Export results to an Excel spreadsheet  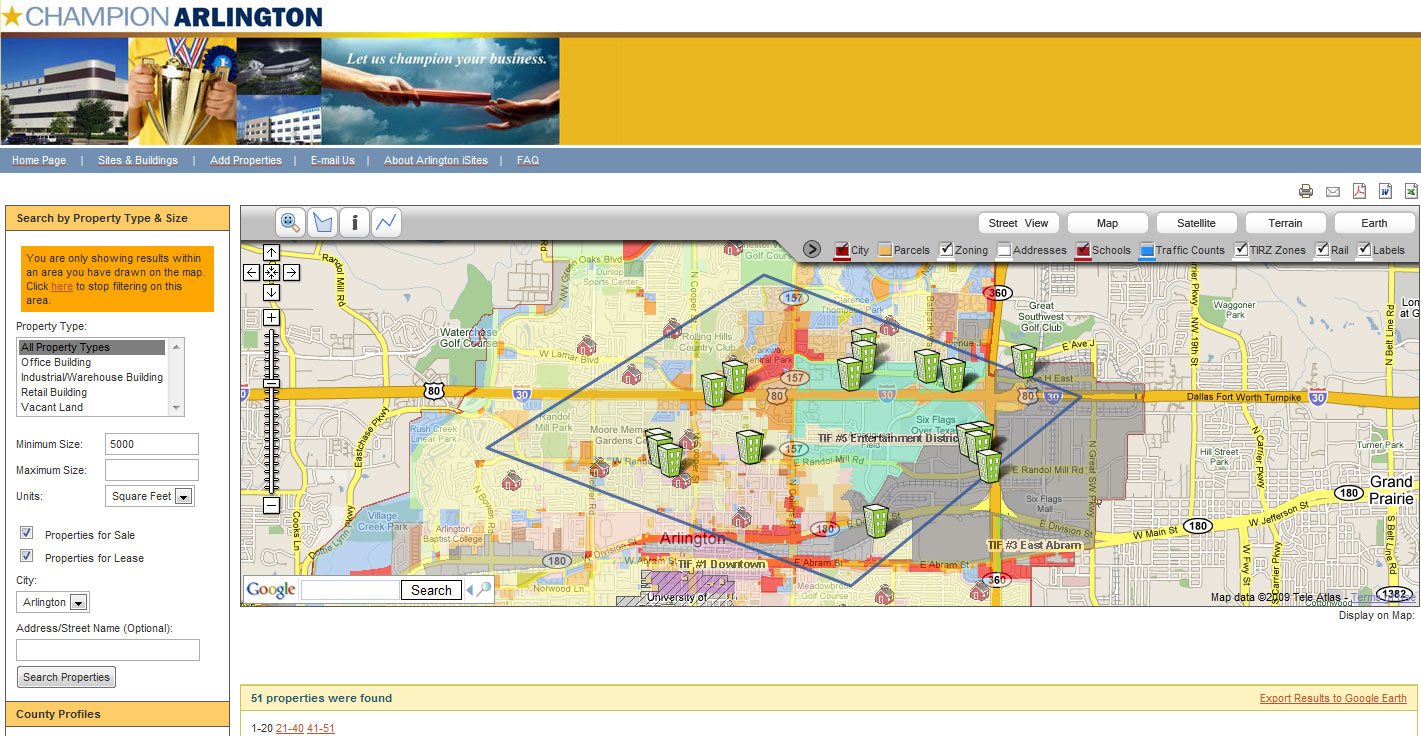tap(1412, 191)
